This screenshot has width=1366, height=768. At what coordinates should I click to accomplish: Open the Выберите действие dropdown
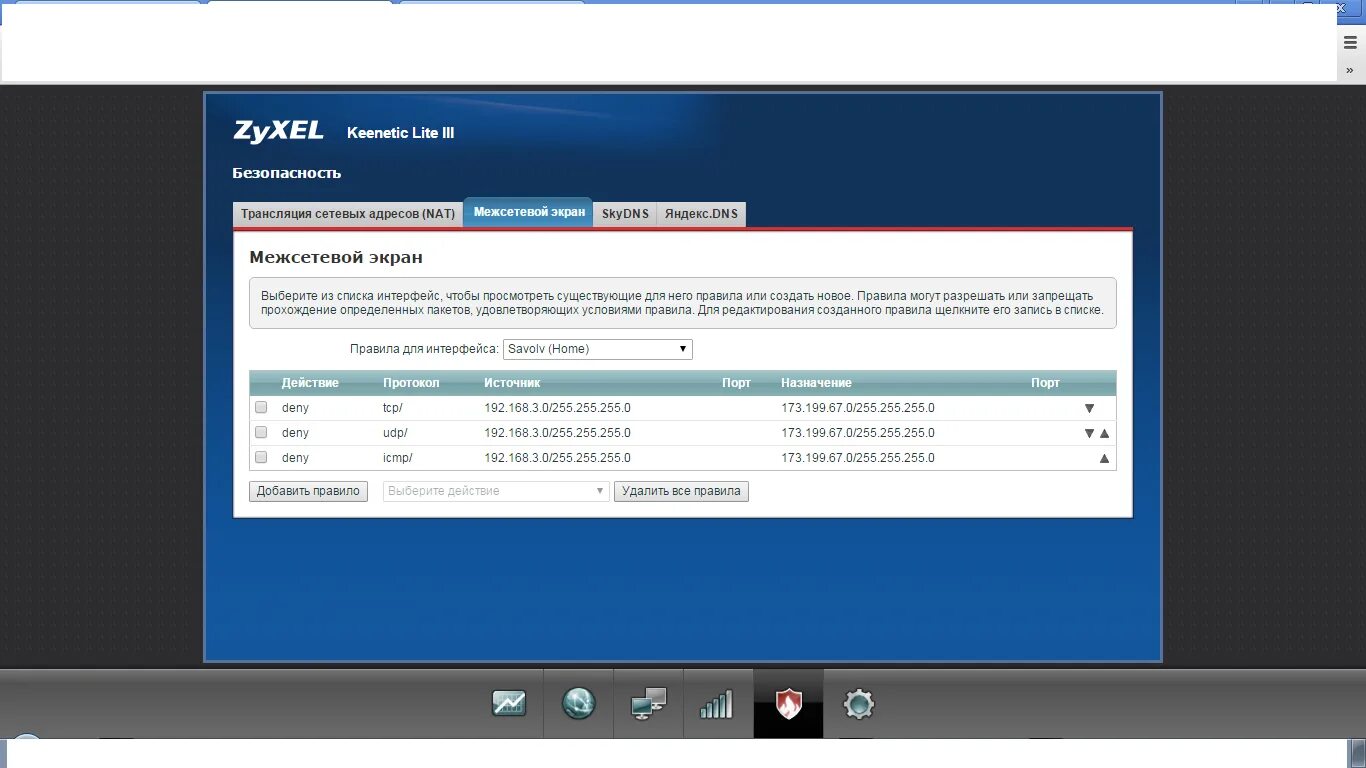(x=495, y=491)
